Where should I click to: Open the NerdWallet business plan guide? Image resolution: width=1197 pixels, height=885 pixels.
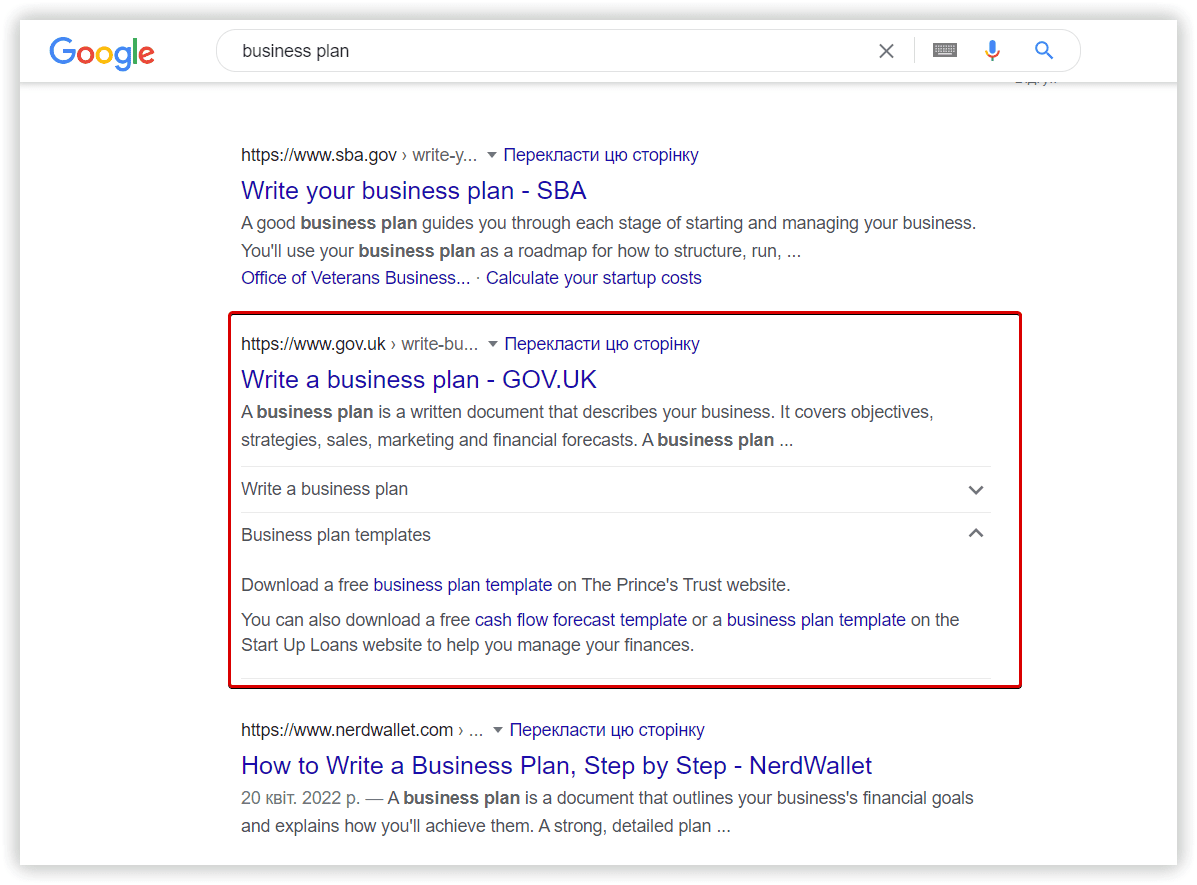coord(556,765)
